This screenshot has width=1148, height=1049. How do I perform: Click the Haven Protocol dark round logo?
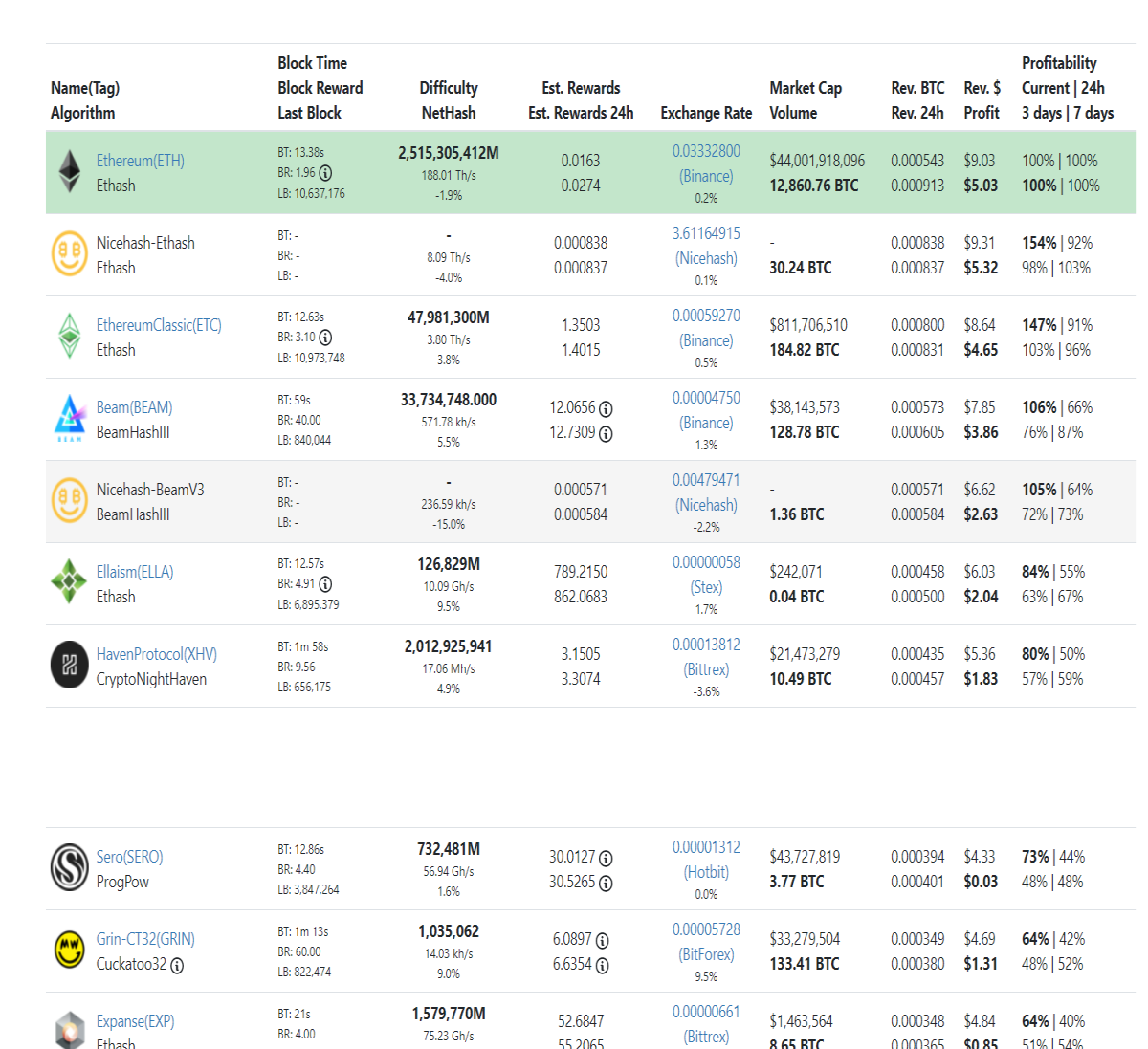click(70, 666)
